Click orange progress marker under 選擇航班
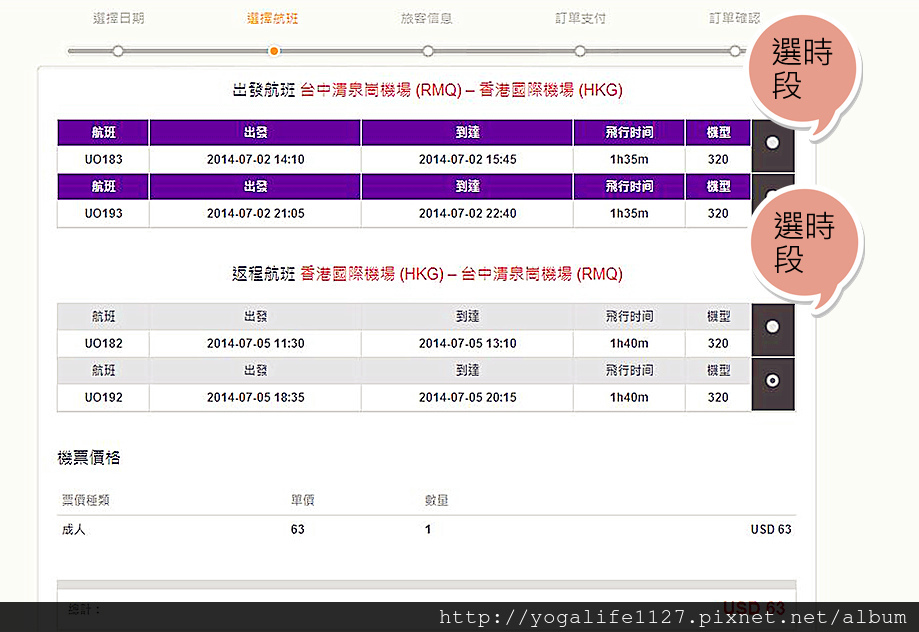The image size is (919, 632). [x=274, y=51]
